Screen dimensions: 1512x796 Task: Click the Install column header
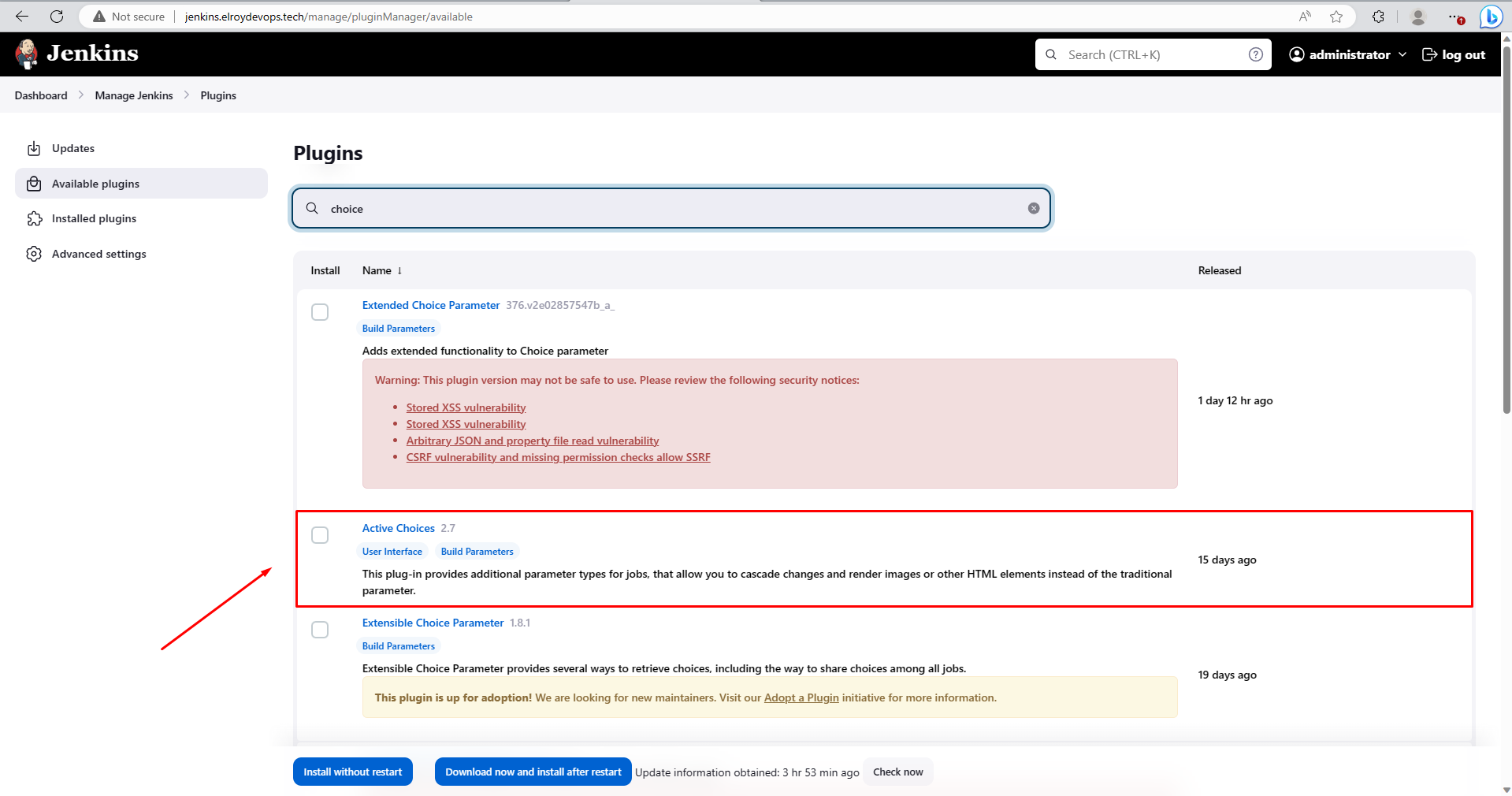tap(325, 270)
